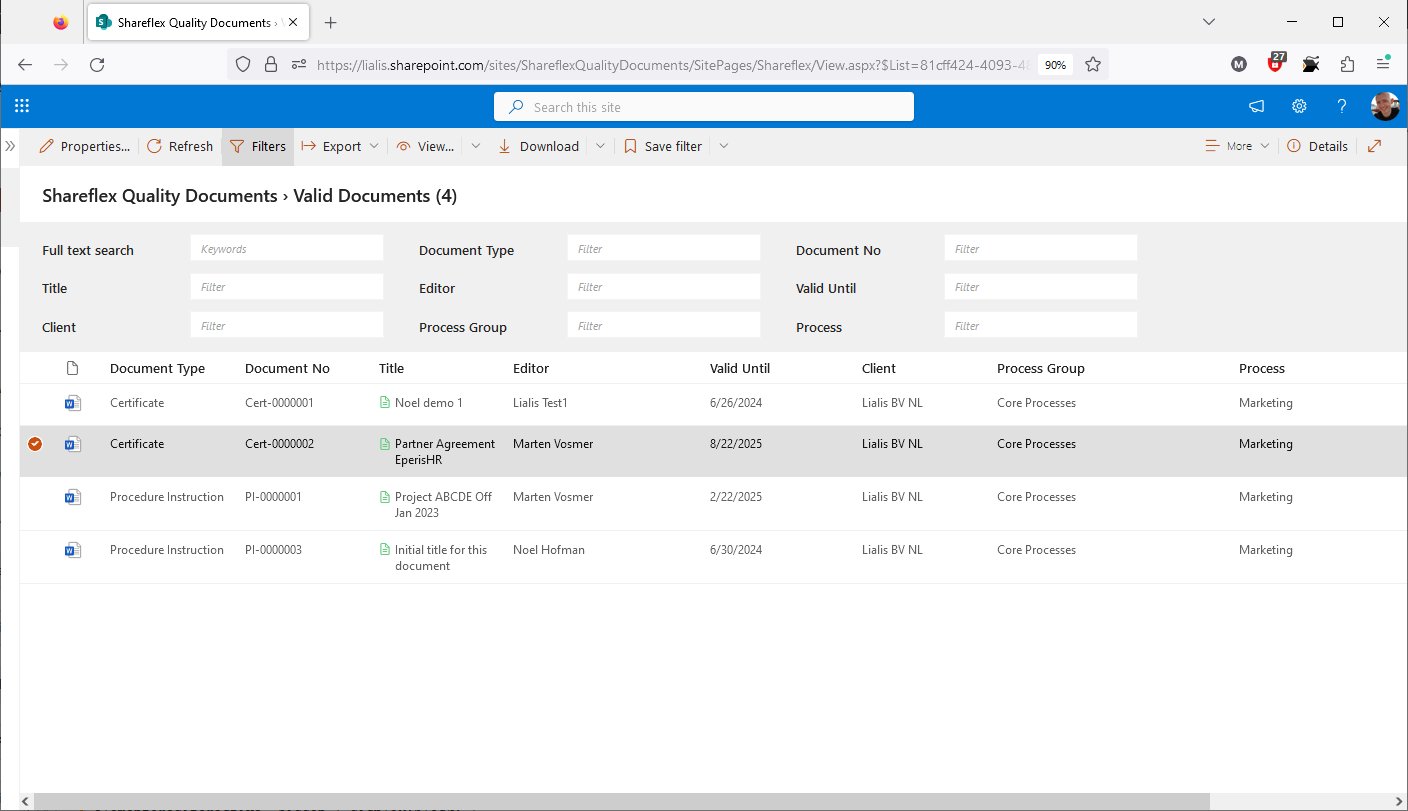Focus the Process filter field
Image resolution: width=1408 pixels, height=811 pixels.
click(x=1041, y=325)
